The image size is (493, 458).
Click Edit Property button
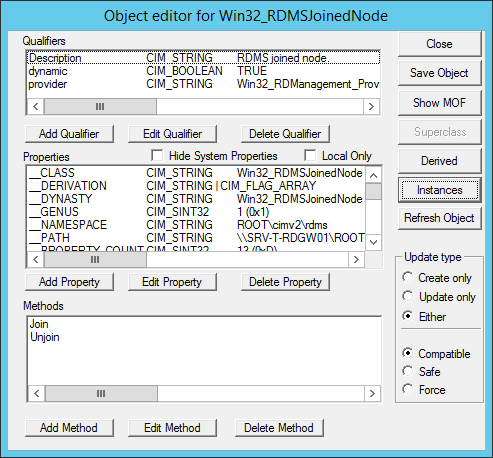click(x=172, y=282)
